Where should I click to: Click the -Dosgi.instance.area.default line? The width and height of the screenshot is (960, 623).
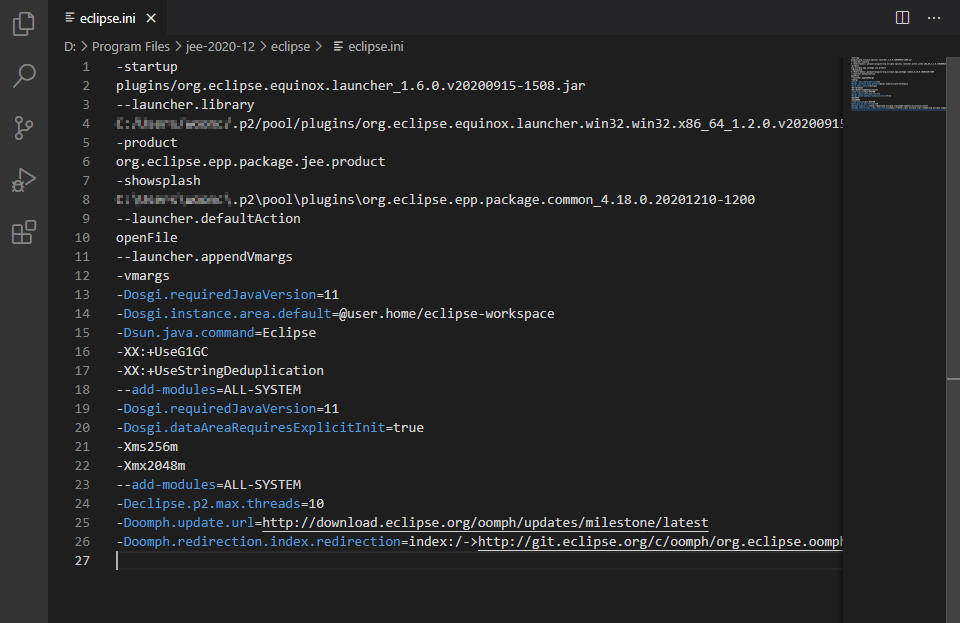[x=336, y=313]
